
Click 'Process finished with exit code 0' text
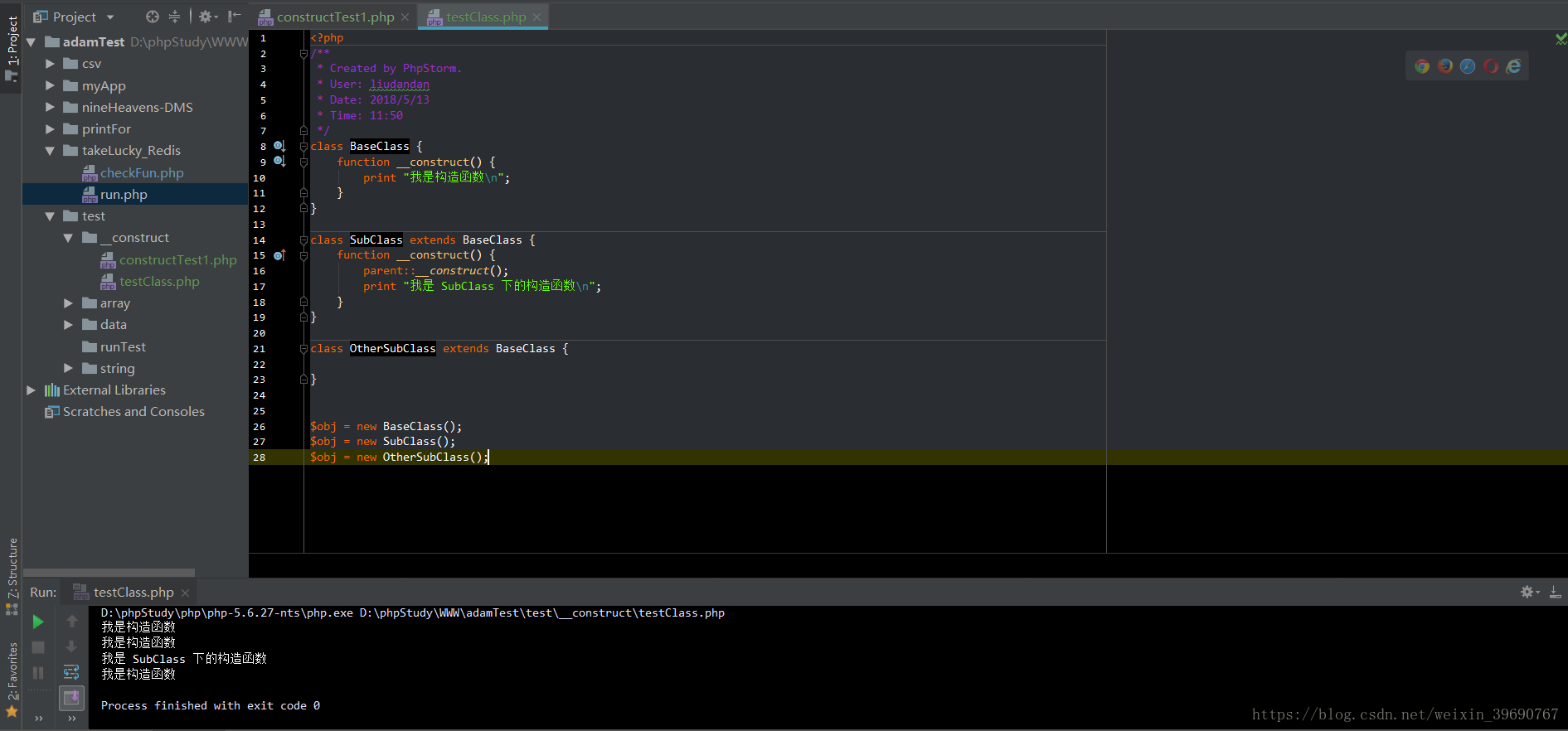pos(211,705)
